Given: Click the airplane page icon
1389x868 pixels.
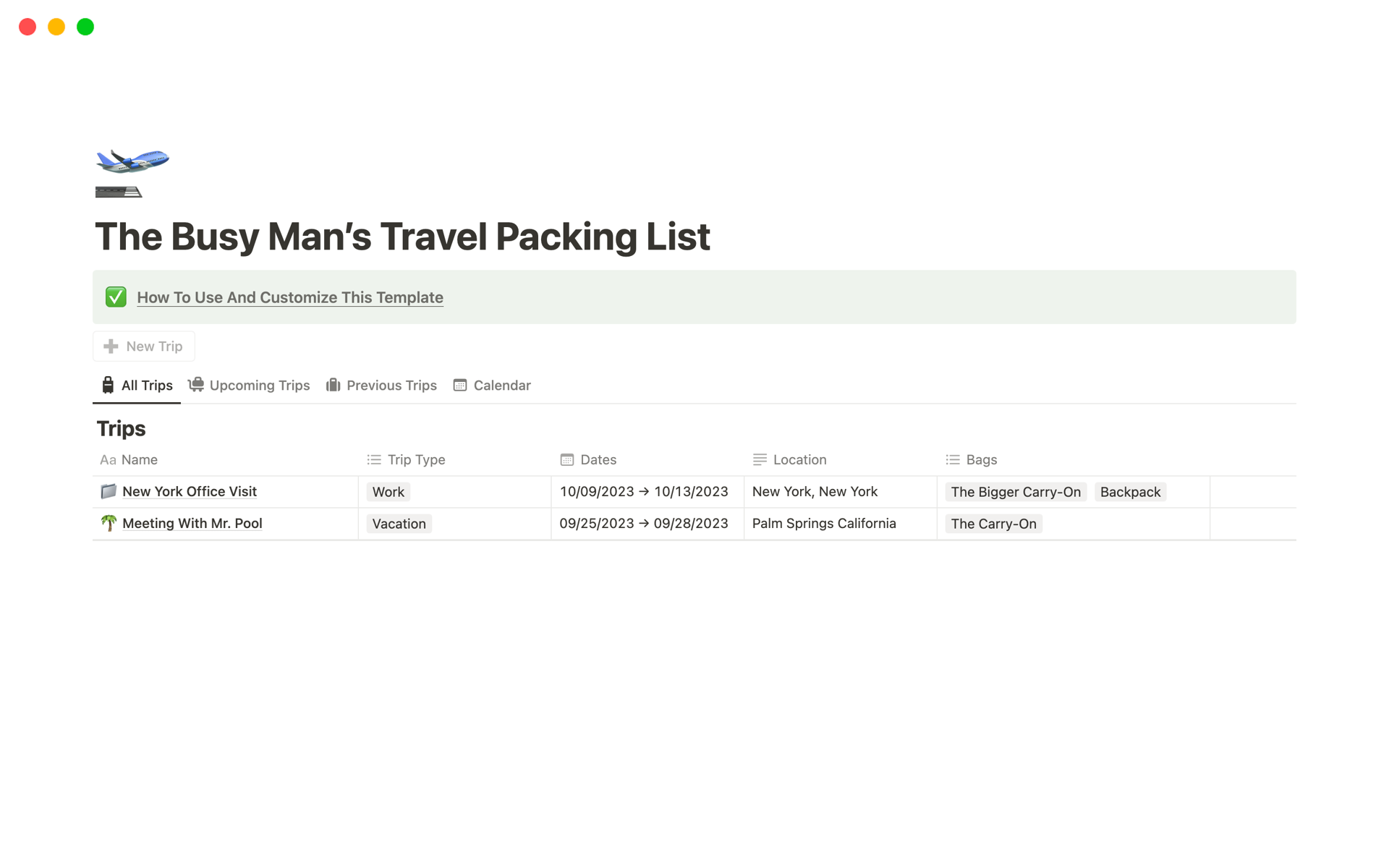Looking at the screenshot, I should click(x=132, y=172).
